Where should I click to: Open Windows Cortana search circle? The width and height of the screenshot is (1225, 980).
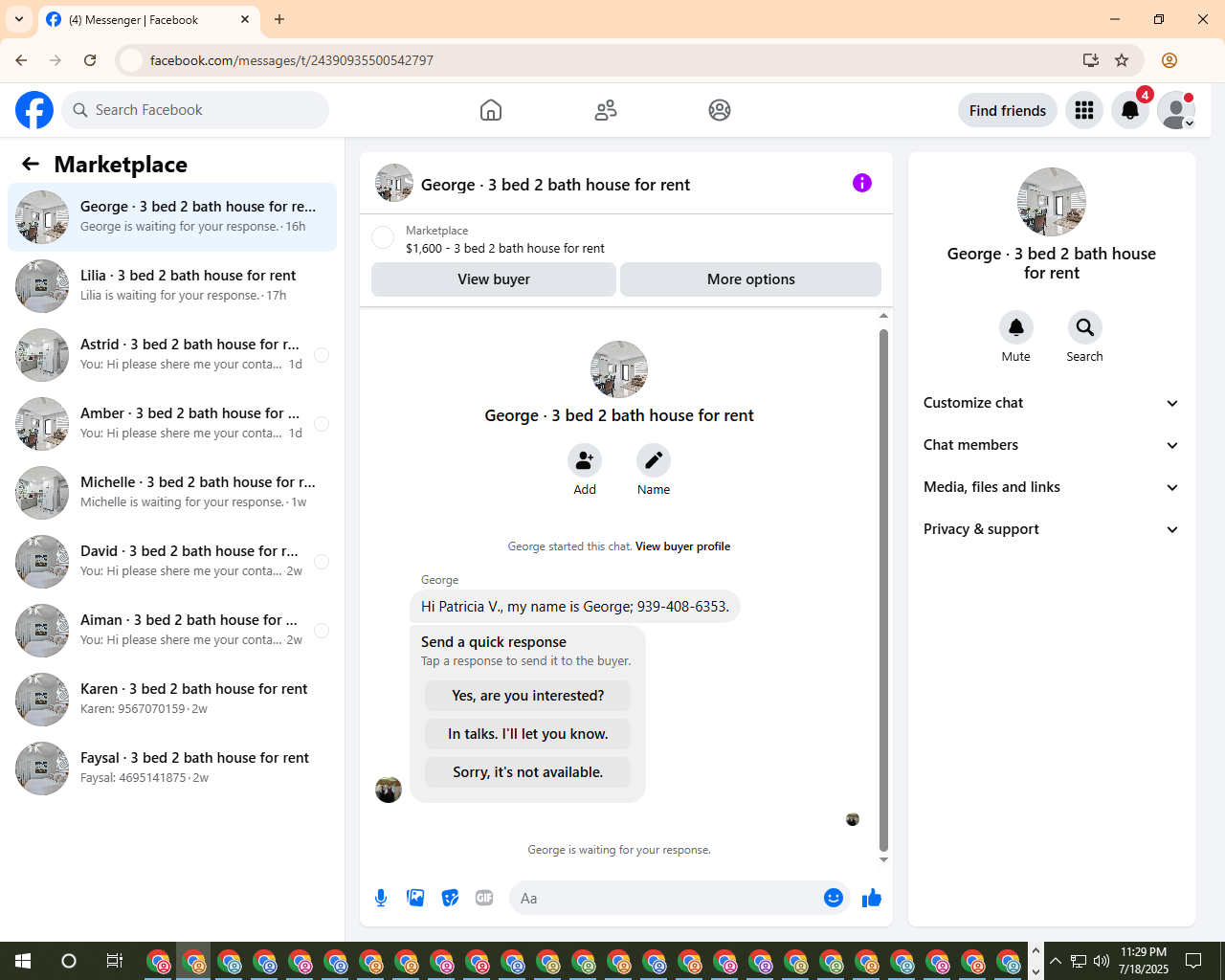click(x=69, y=961)
